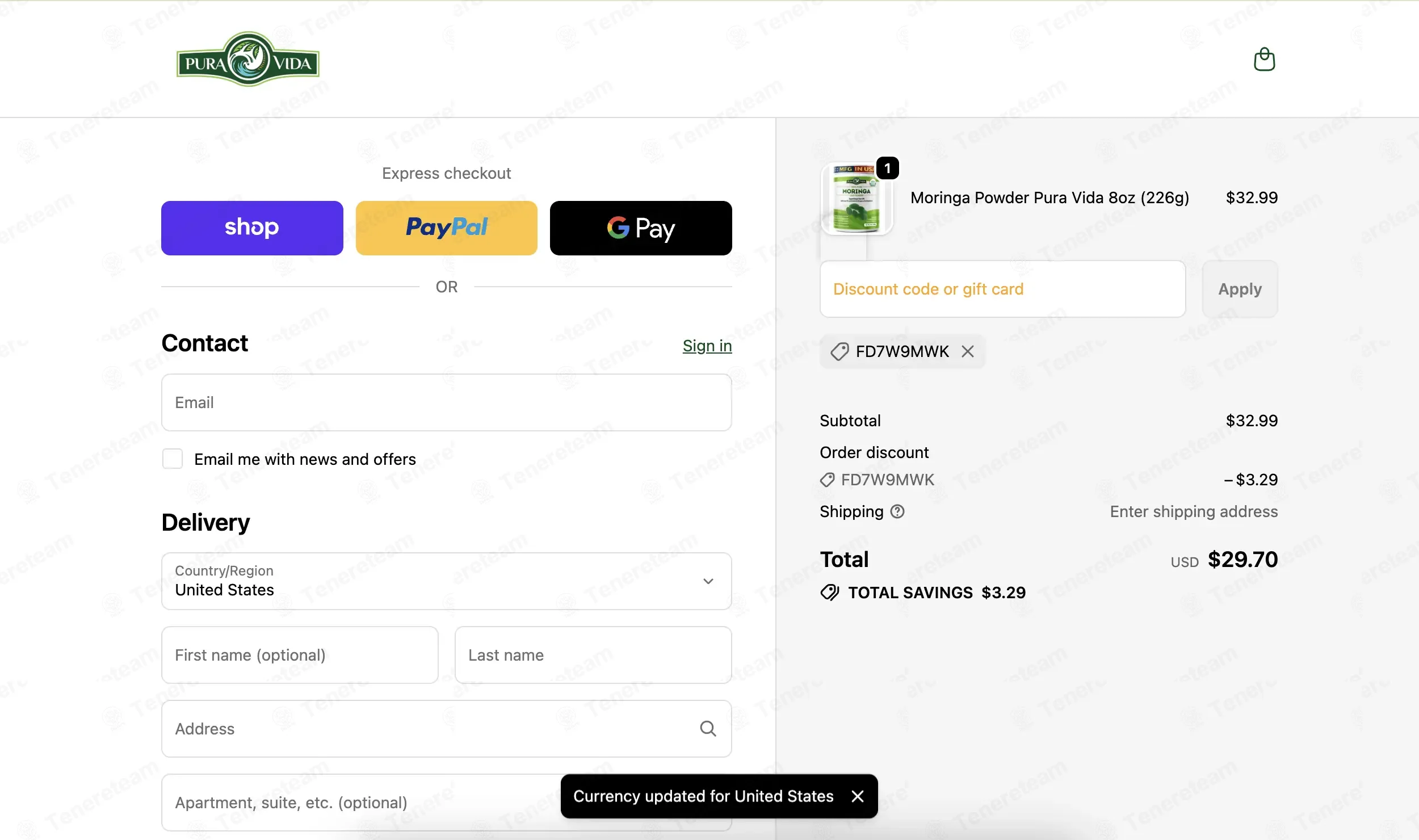Click the product price $32.99 beside Moringa Powder
Image resolution: width=1419 pixels, height=840 pixels.
pos(1252,198)
